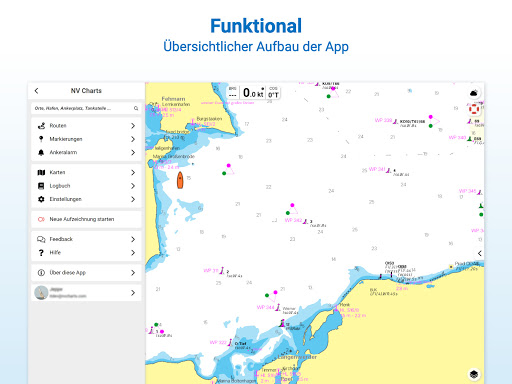Select the orange boat position marker
The width and height of the screenshot is (512, 384).
pyautogui.click(x=180, y=180)
